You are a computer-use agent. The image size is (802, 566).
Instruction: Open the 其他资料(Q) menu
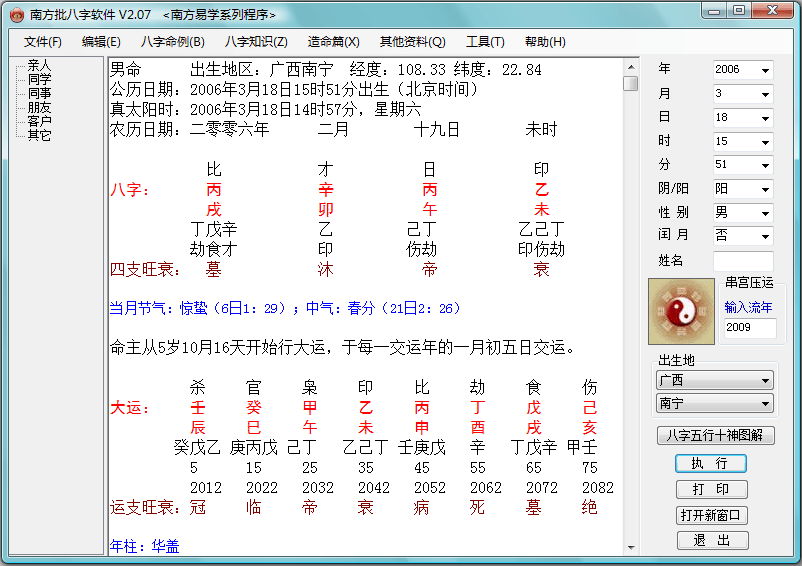[412, 42]
